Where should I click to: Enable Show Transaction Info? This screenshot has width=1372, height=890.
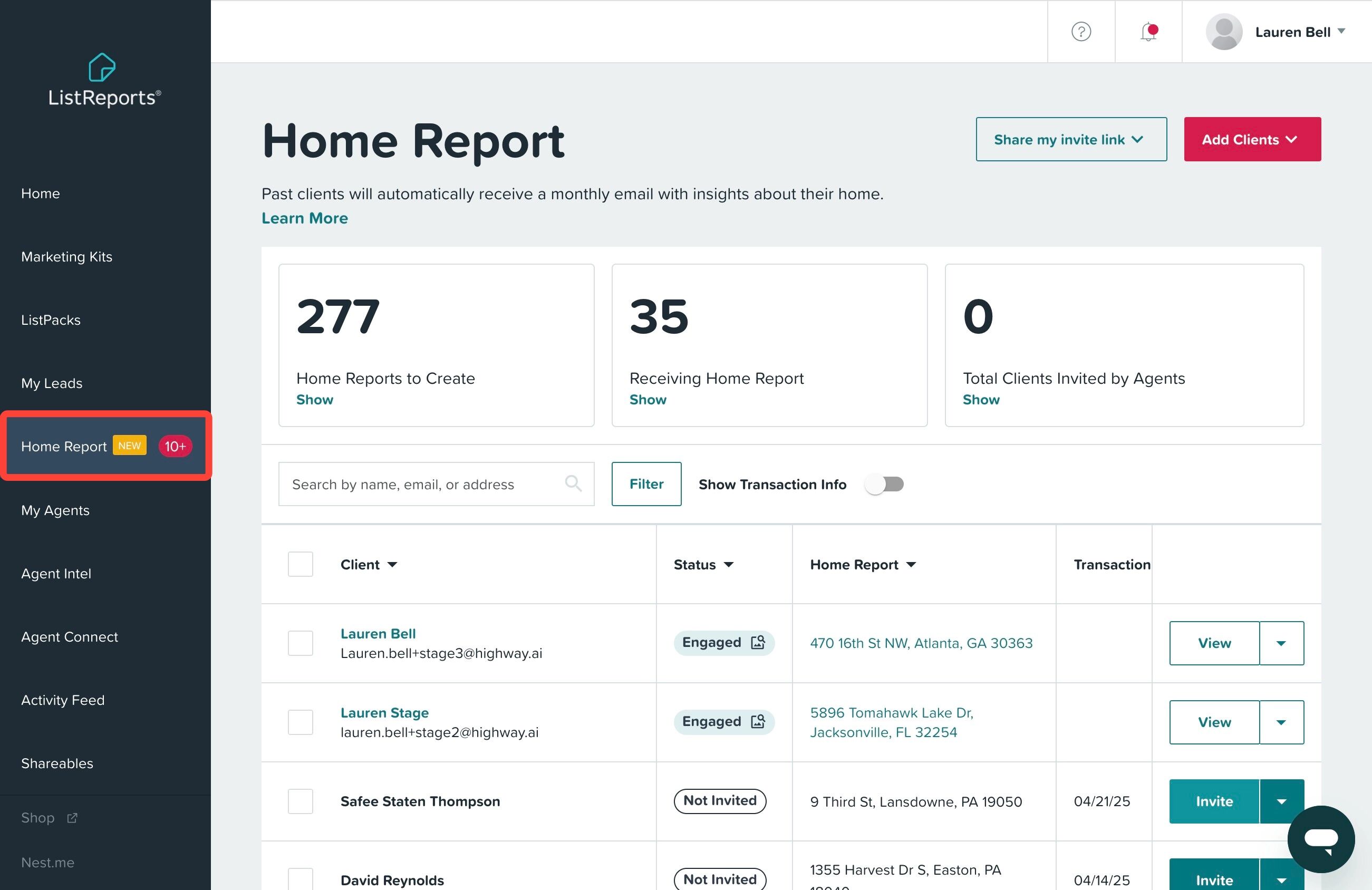pyautogui.click(x=884, y=484)
